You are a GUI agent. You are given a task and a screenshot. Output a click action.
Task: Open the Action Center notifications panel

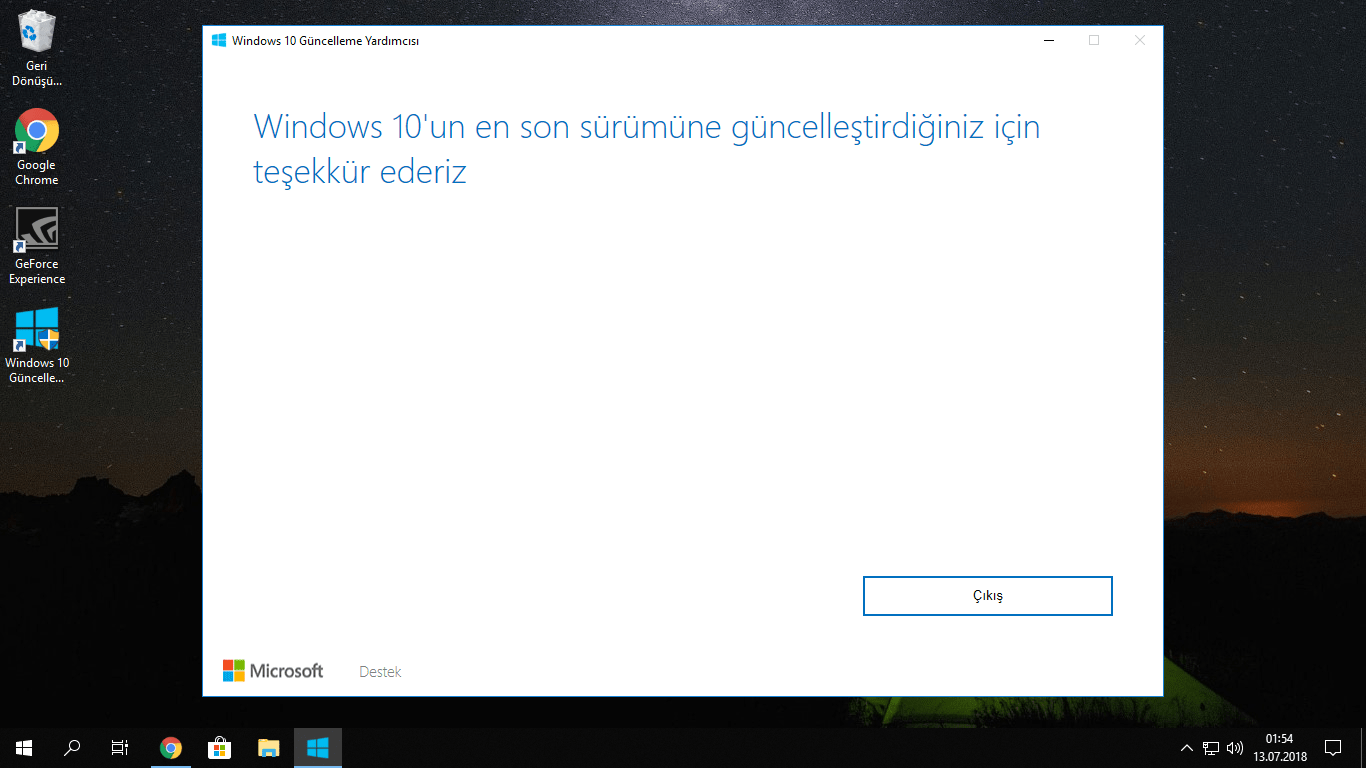[1333, 747]
